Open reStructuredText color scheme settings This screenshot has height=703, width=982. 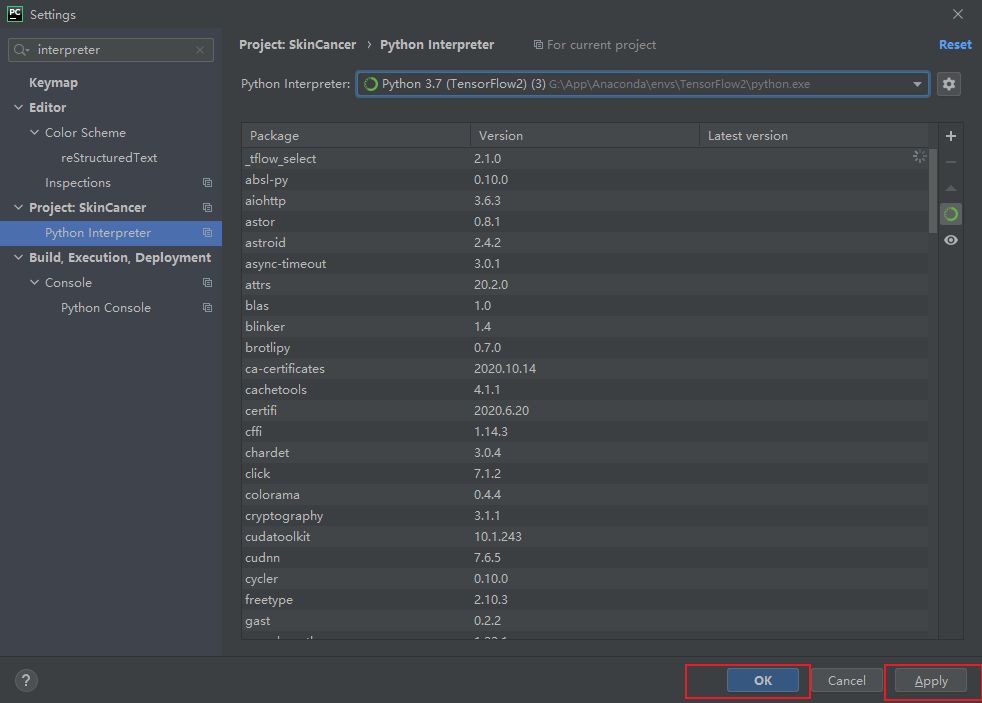point(109,158)
